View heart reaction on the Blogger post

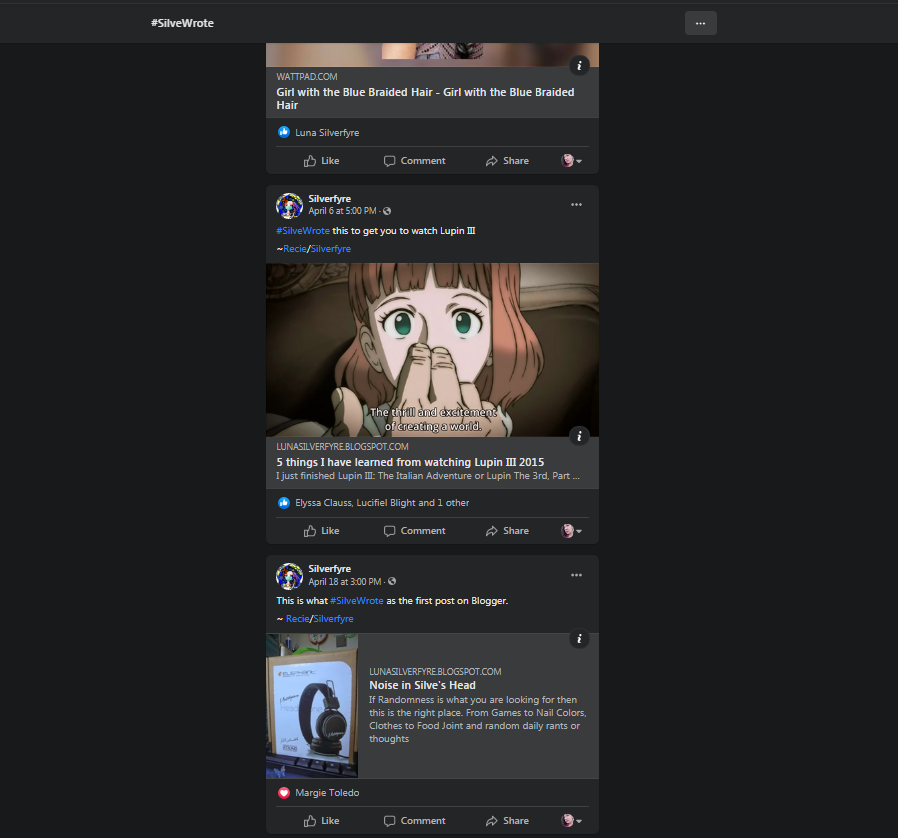(x=283, y=793)
